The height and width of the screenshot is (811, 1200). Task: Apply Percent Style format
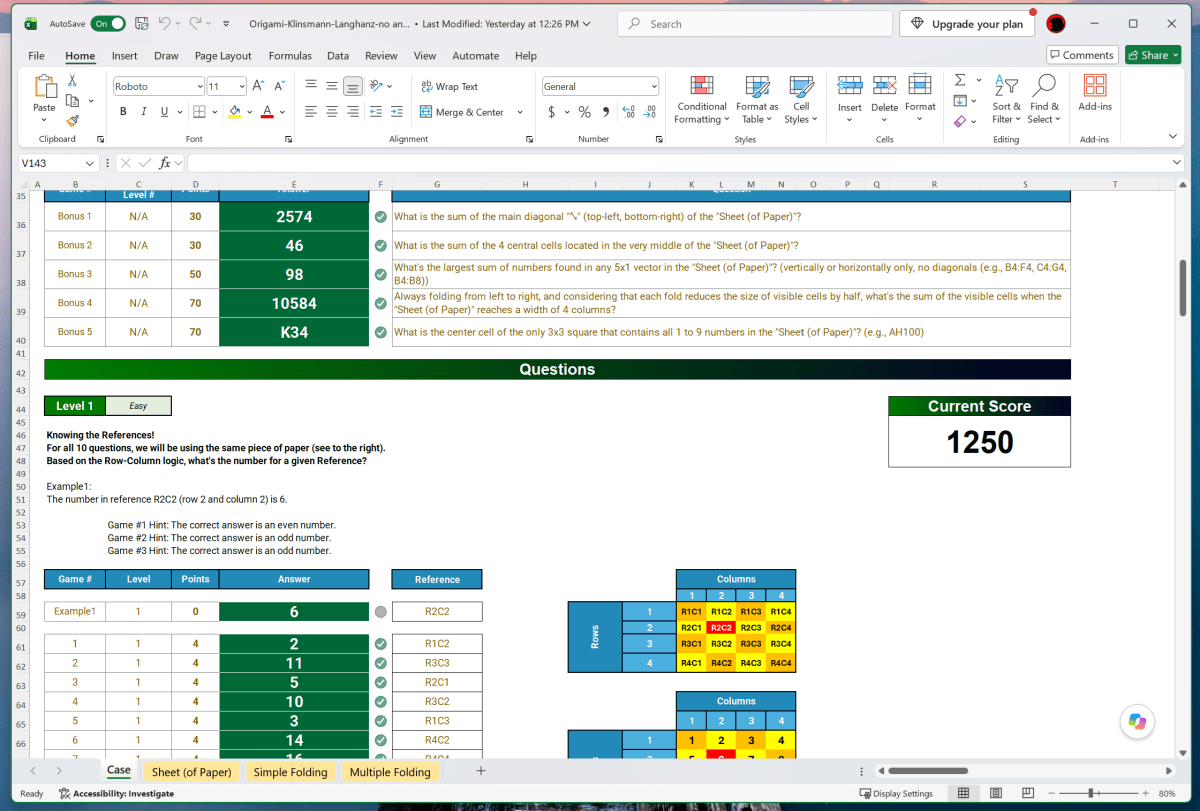point(585,112)
